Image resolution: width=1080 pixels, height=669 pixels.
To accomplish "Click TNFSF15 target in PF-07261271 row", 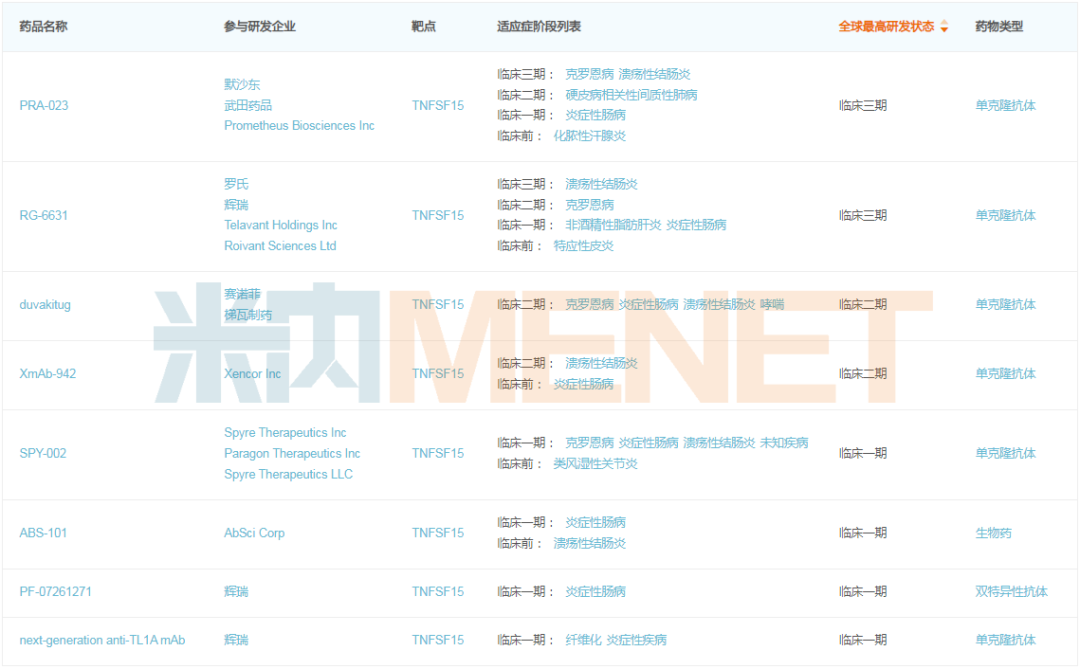I will (x=438, y=591).
